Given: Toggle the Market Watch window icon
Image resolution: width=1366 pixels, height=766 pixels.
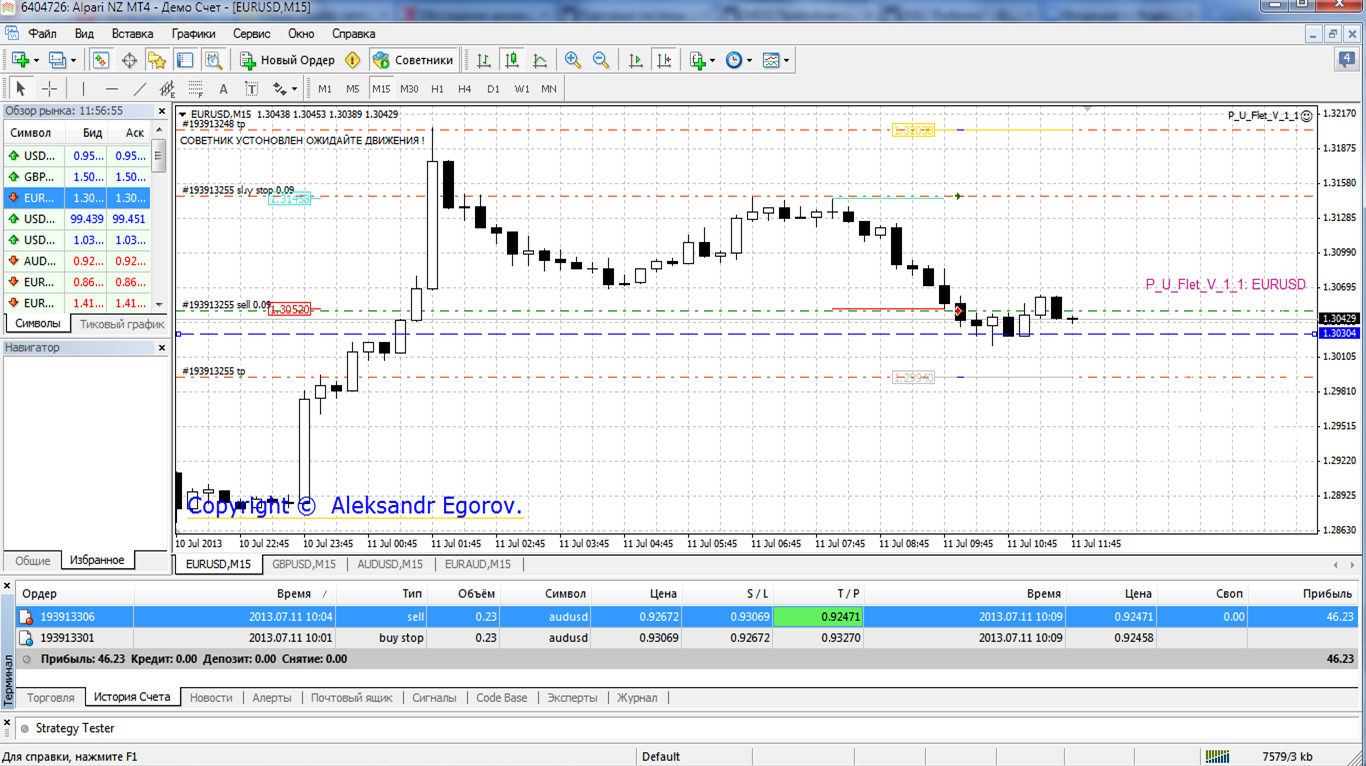Looking at the screenshot, I should point(101,60).
